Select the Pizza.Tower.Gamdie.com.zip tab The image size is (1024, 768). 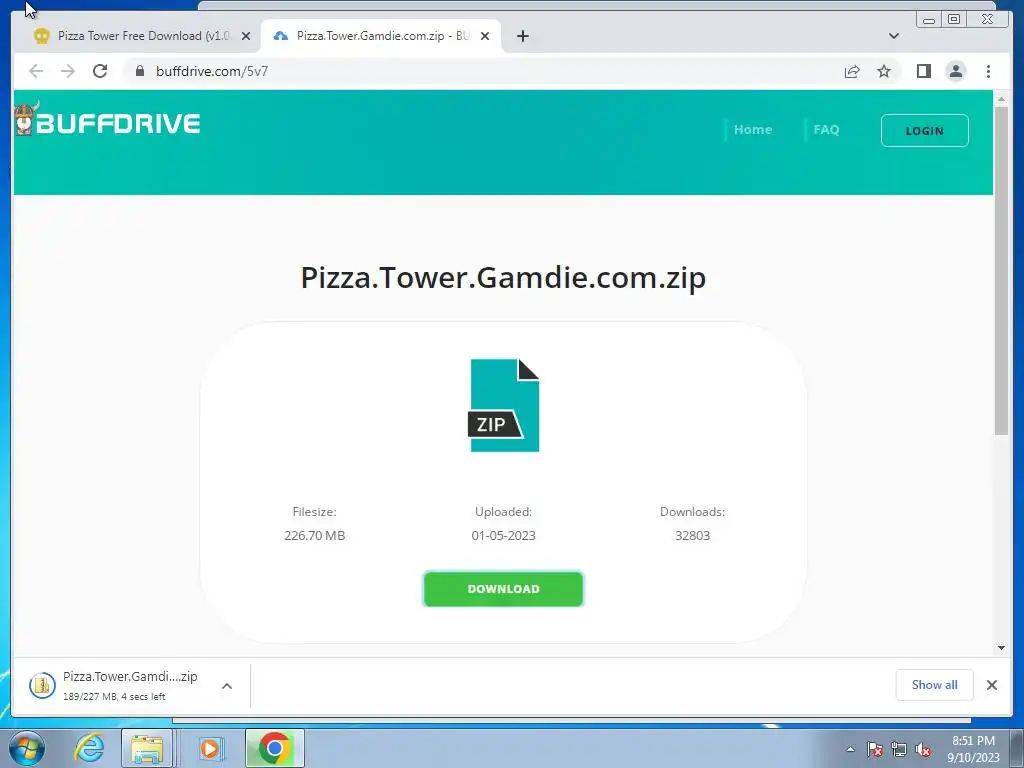(381, 36)
